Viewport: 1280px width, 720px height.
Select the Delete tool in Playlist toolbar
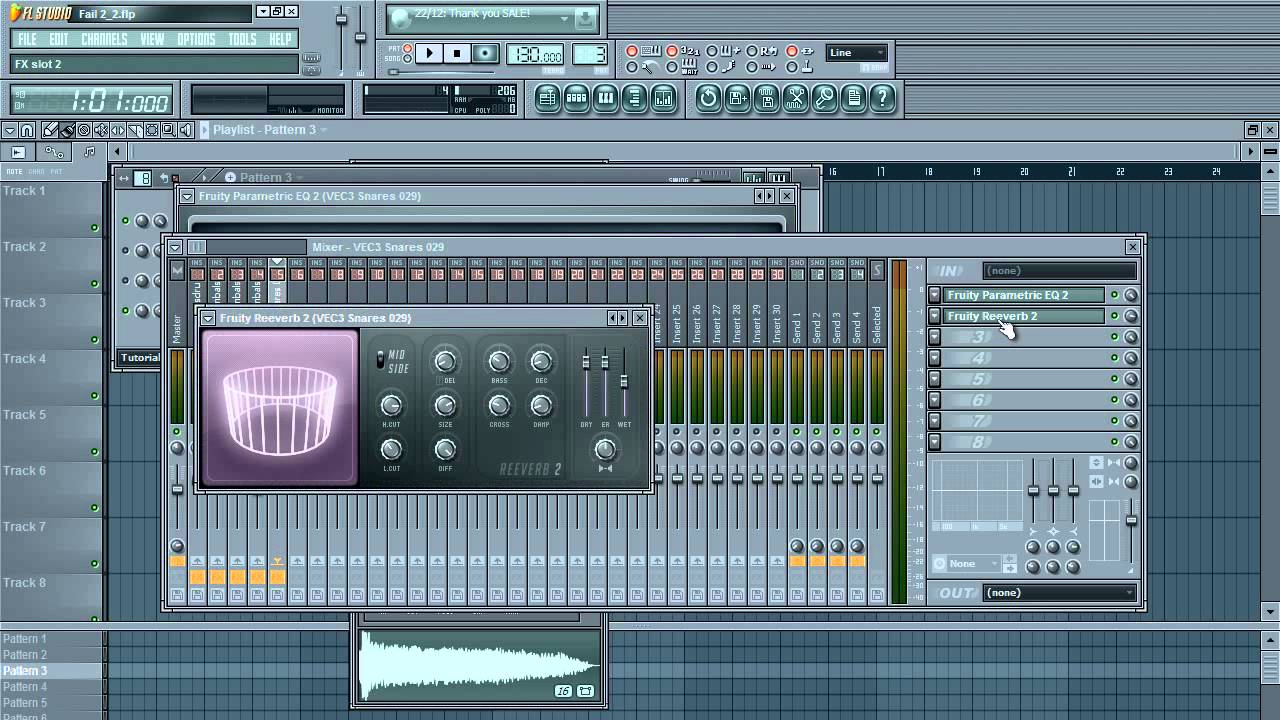click(x=84, y=130)
